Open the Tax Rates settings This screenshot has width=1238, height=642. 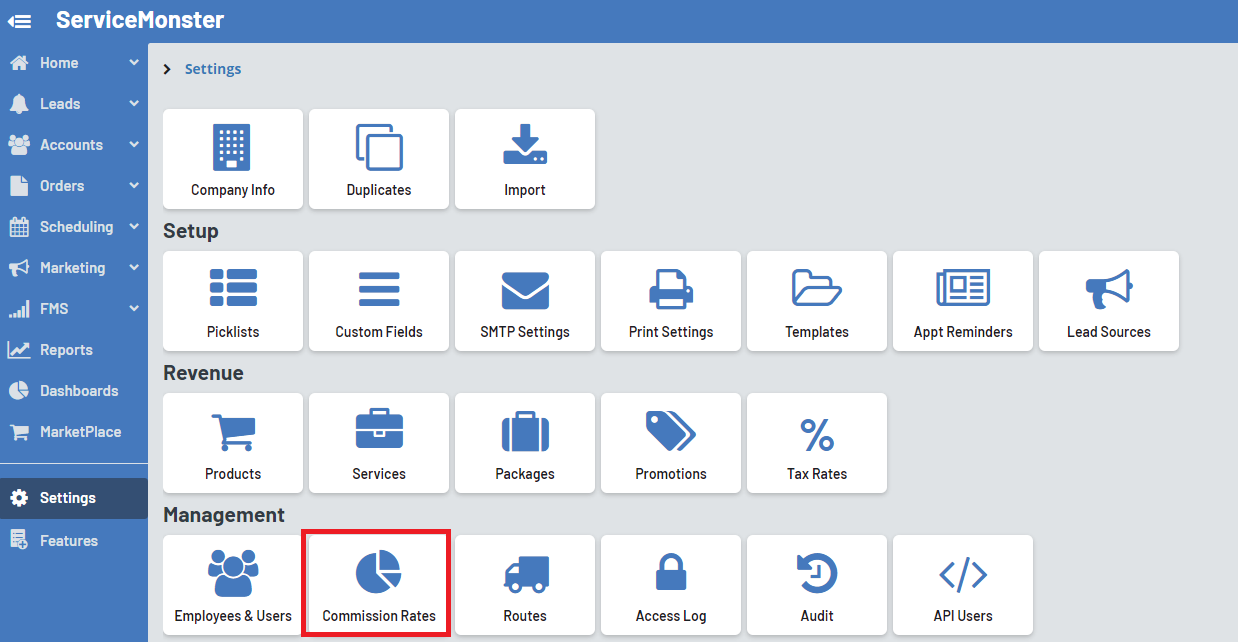[x=816, y=443]
